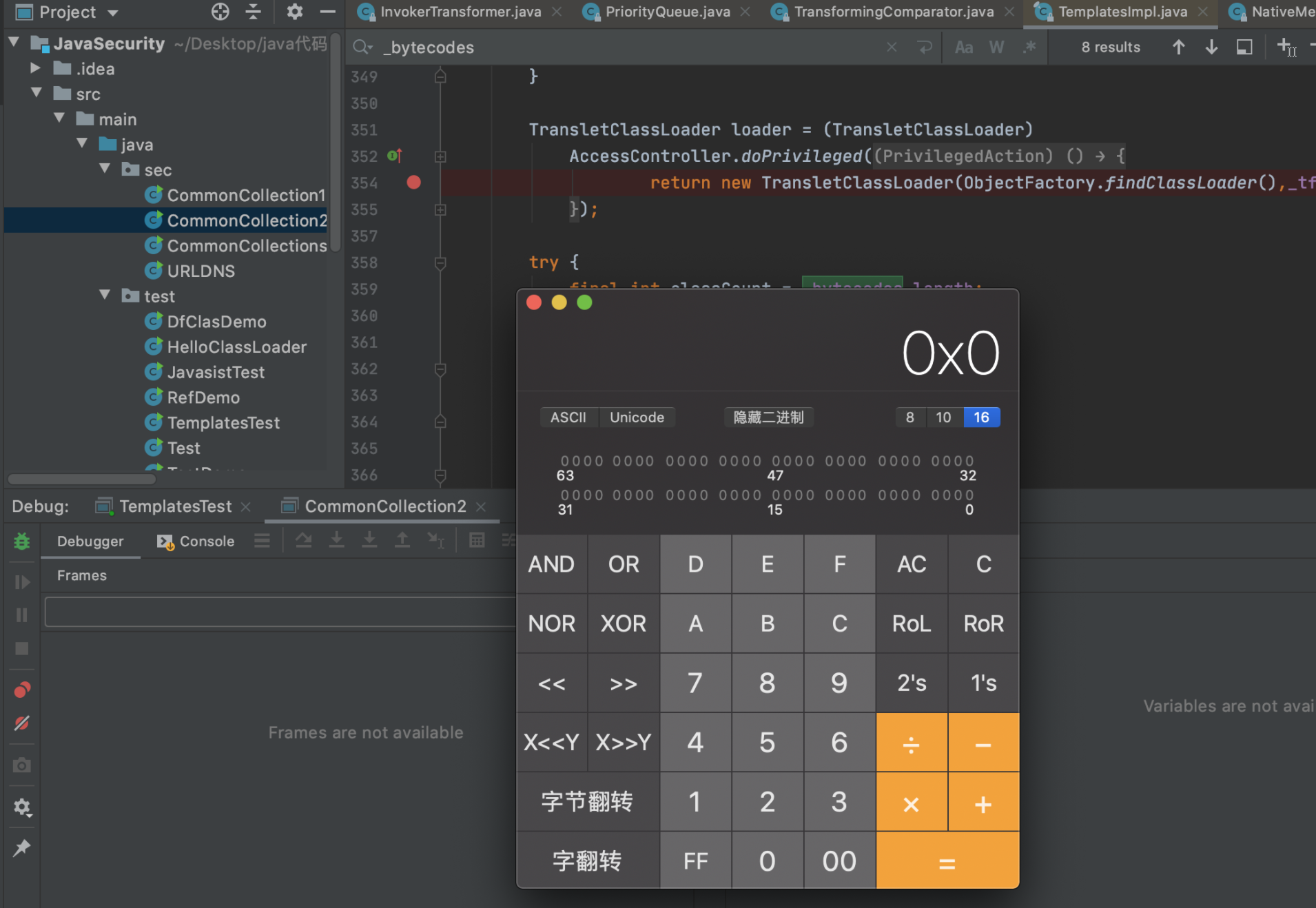
Task: Toggle regex search option
Action: tap(1029, 47)
